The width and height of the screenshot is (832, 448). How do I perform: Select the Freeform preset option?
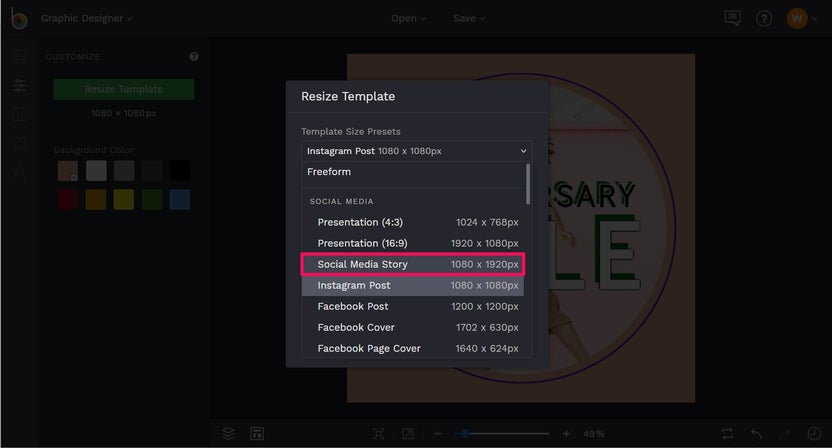[x=413, y=172]
